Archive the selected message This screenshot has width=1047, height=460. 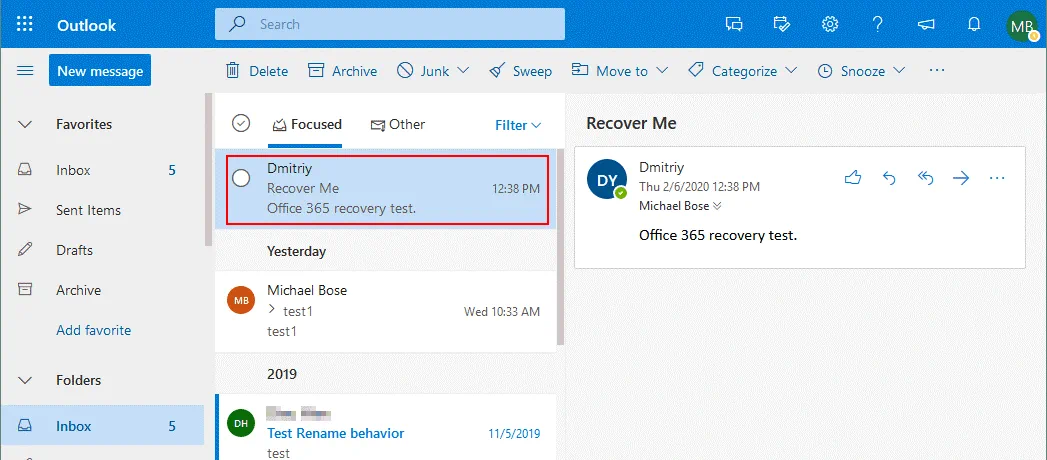tap(343, 71)
